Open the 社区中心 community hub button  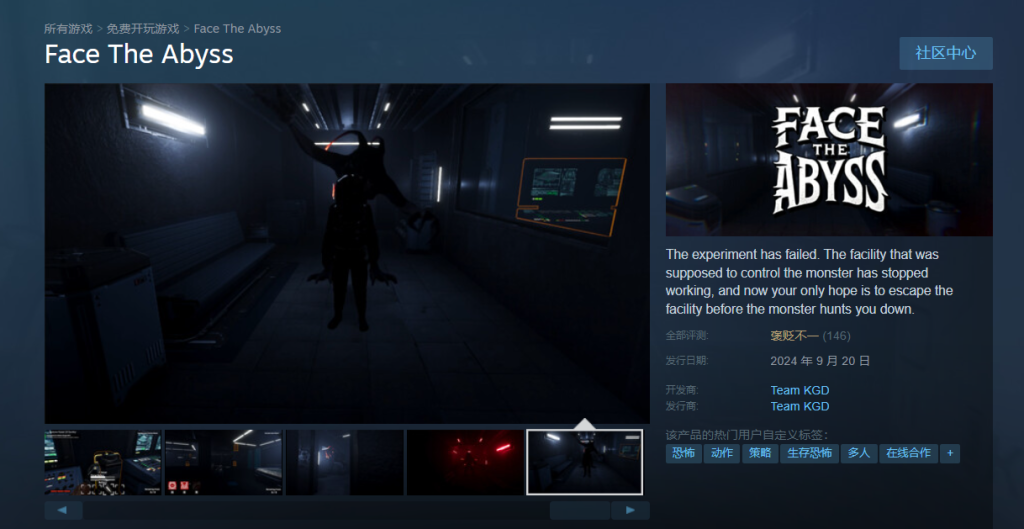946,54
